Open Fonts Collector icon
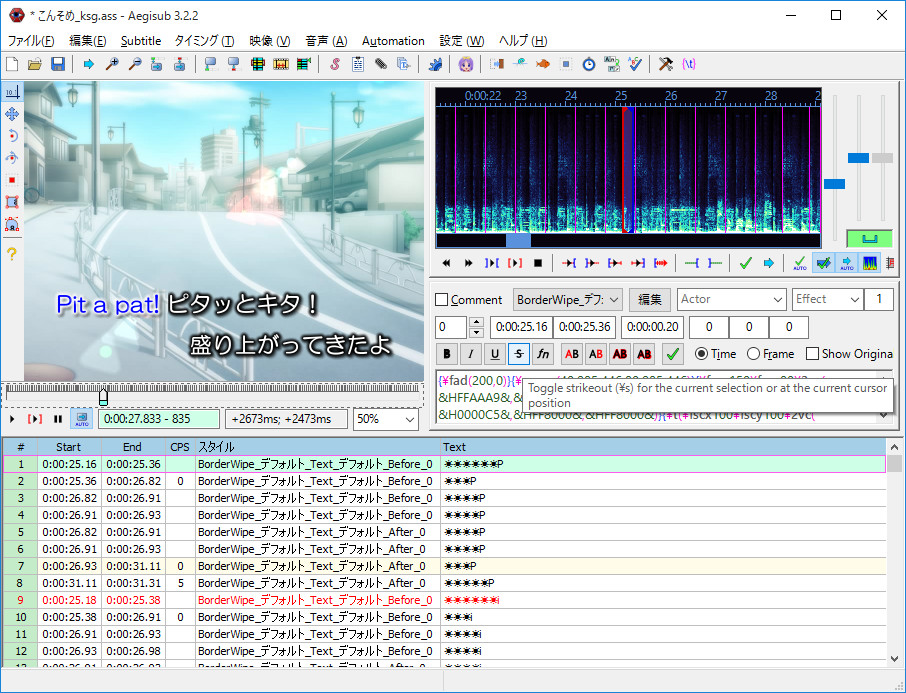Screen dimensions: 906x693 coord(404,64)
